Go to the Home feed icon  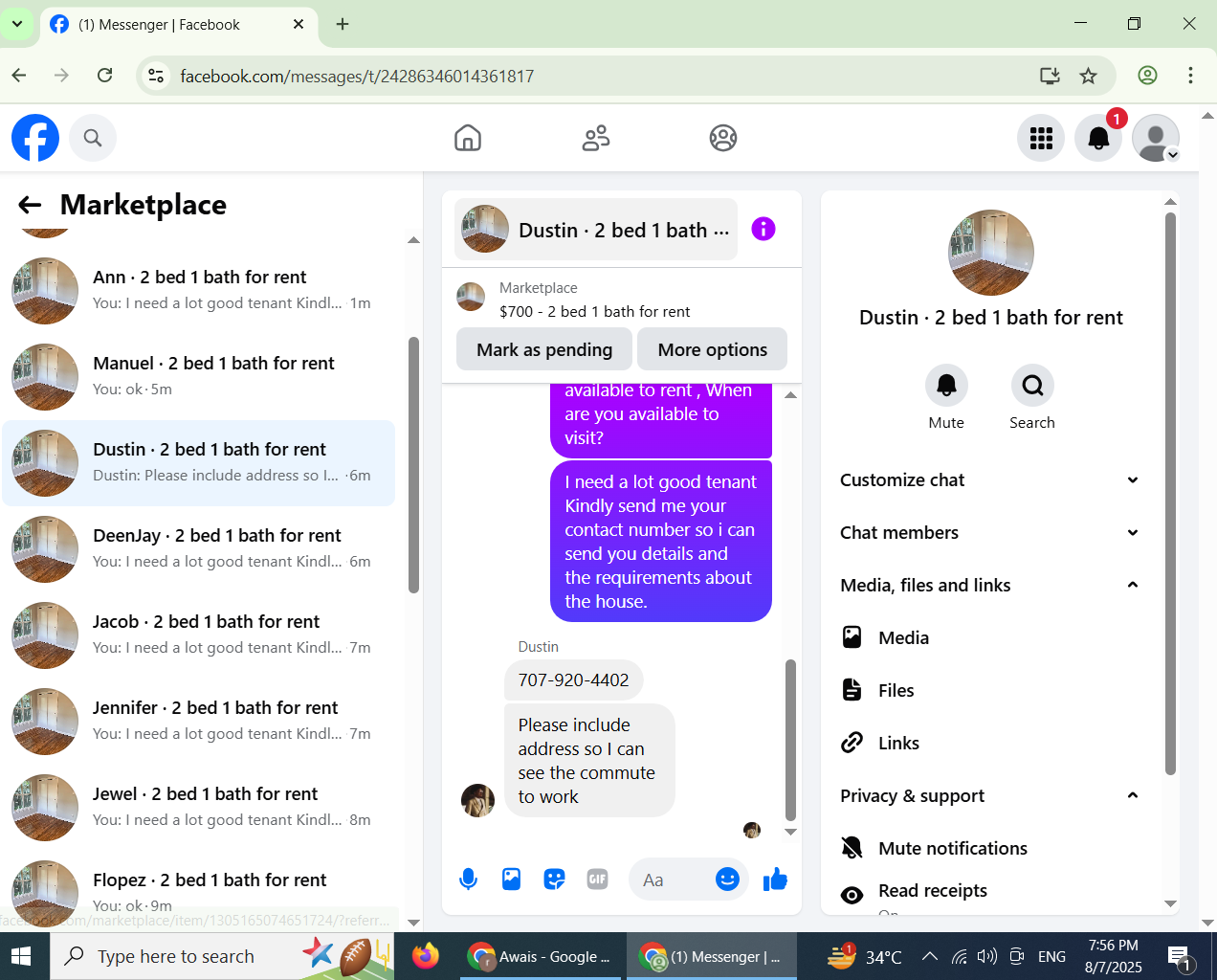(468, 138)
